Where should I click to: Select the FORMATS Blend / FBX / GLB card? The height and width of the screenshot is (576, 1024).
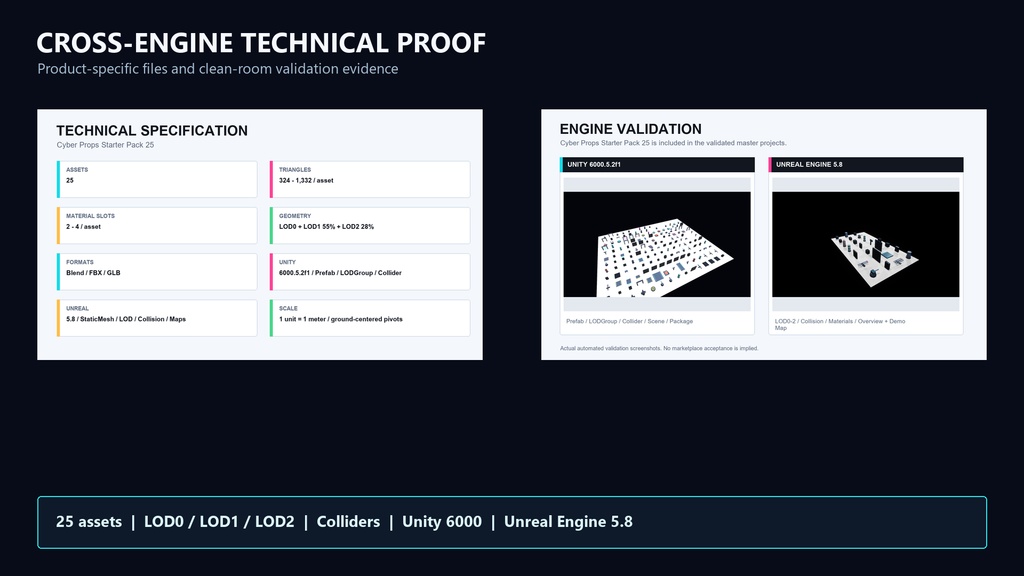tap(157, 272)
